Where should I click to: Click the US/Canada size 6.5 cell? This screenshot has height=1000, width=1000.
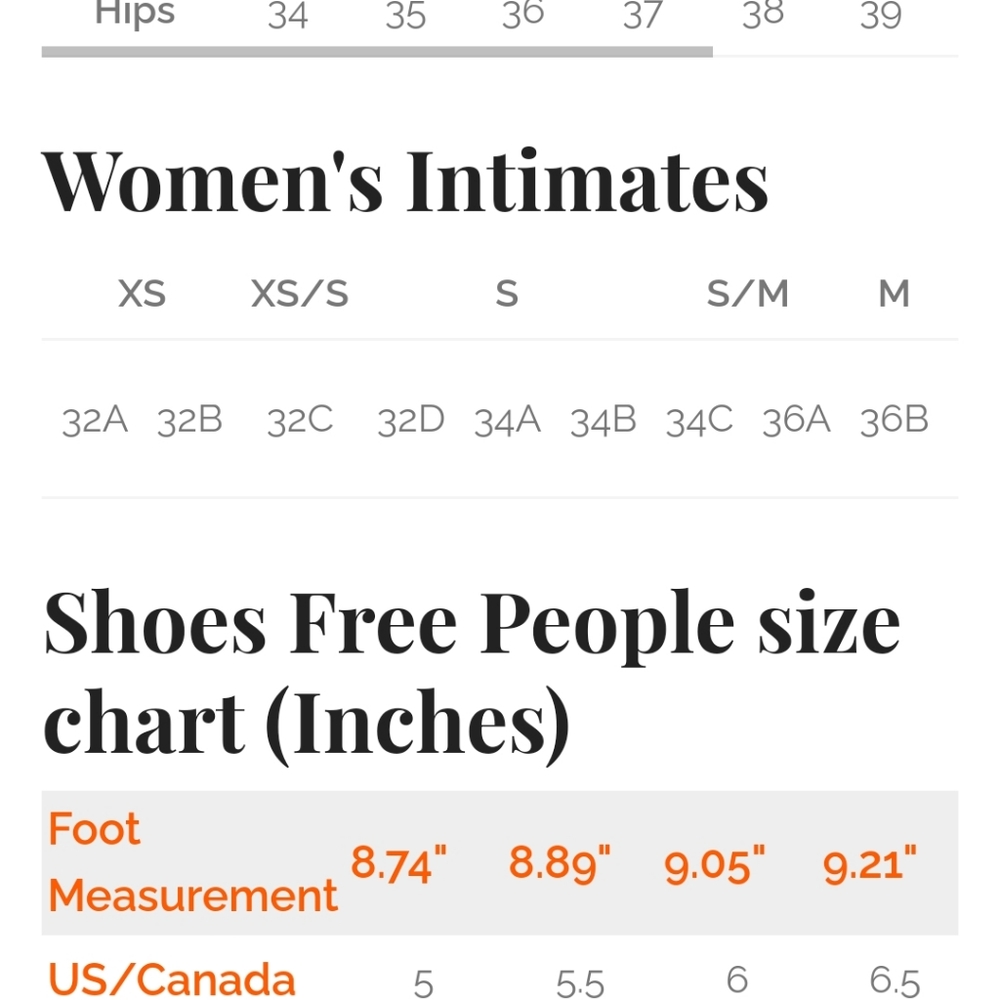[x=894, y=982]
